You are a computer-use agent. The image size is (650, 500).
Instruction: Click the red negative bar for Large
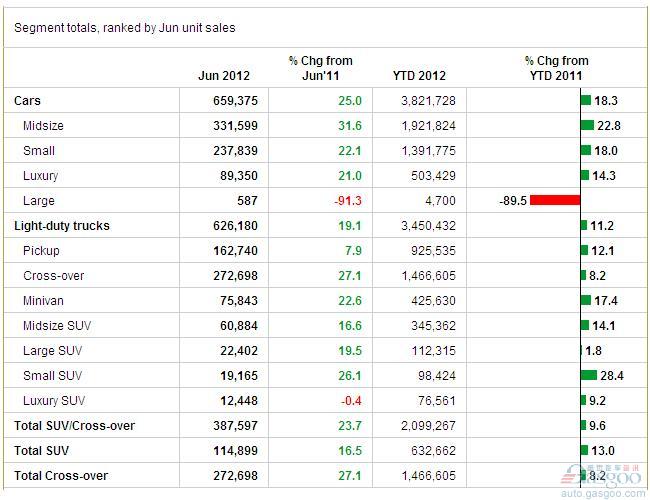pos(555,201)
